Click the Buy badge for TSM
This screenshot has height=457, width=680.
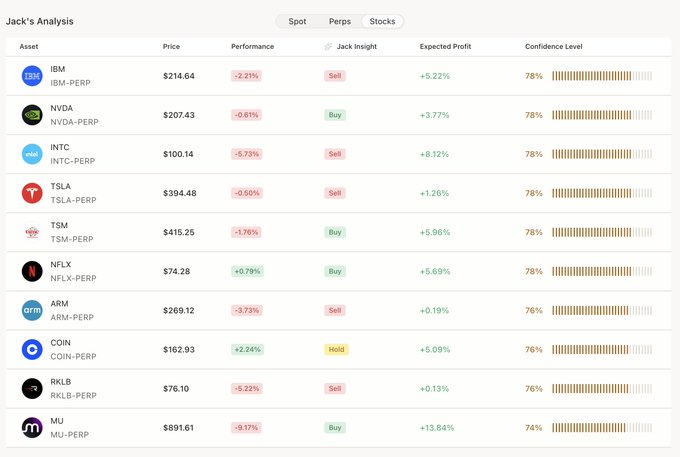(335, 232)
